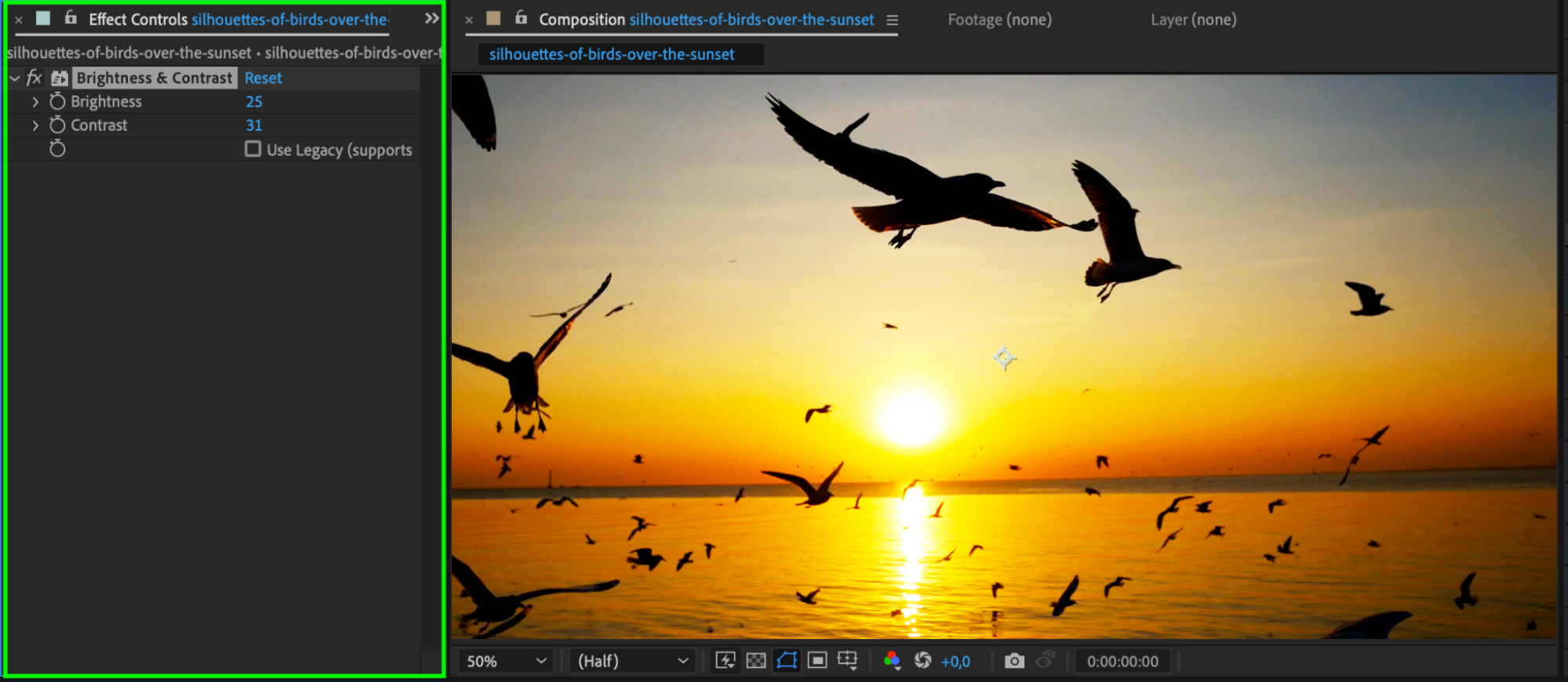This screenshot has width=1568, height=682.
Task: Show hidden panels with the double chevron
Action: 431,18
